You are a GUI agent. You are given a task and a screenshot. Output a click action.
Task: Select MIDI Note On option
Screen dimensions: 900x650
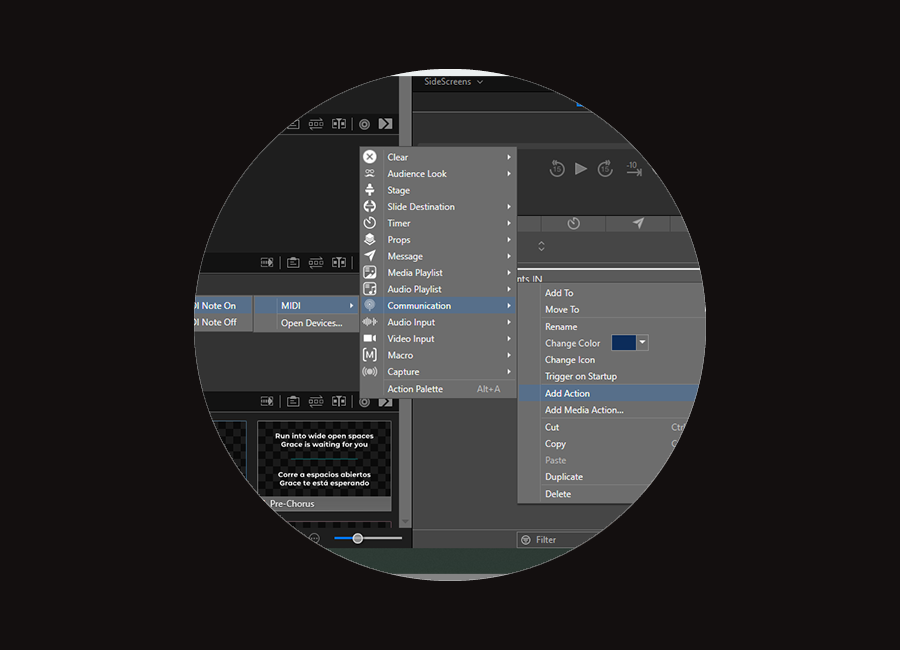click(216, 306)
